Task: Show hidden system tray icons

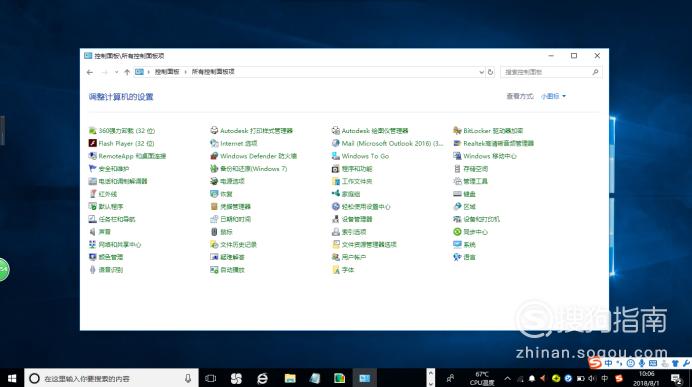Action: click(508, 378)
